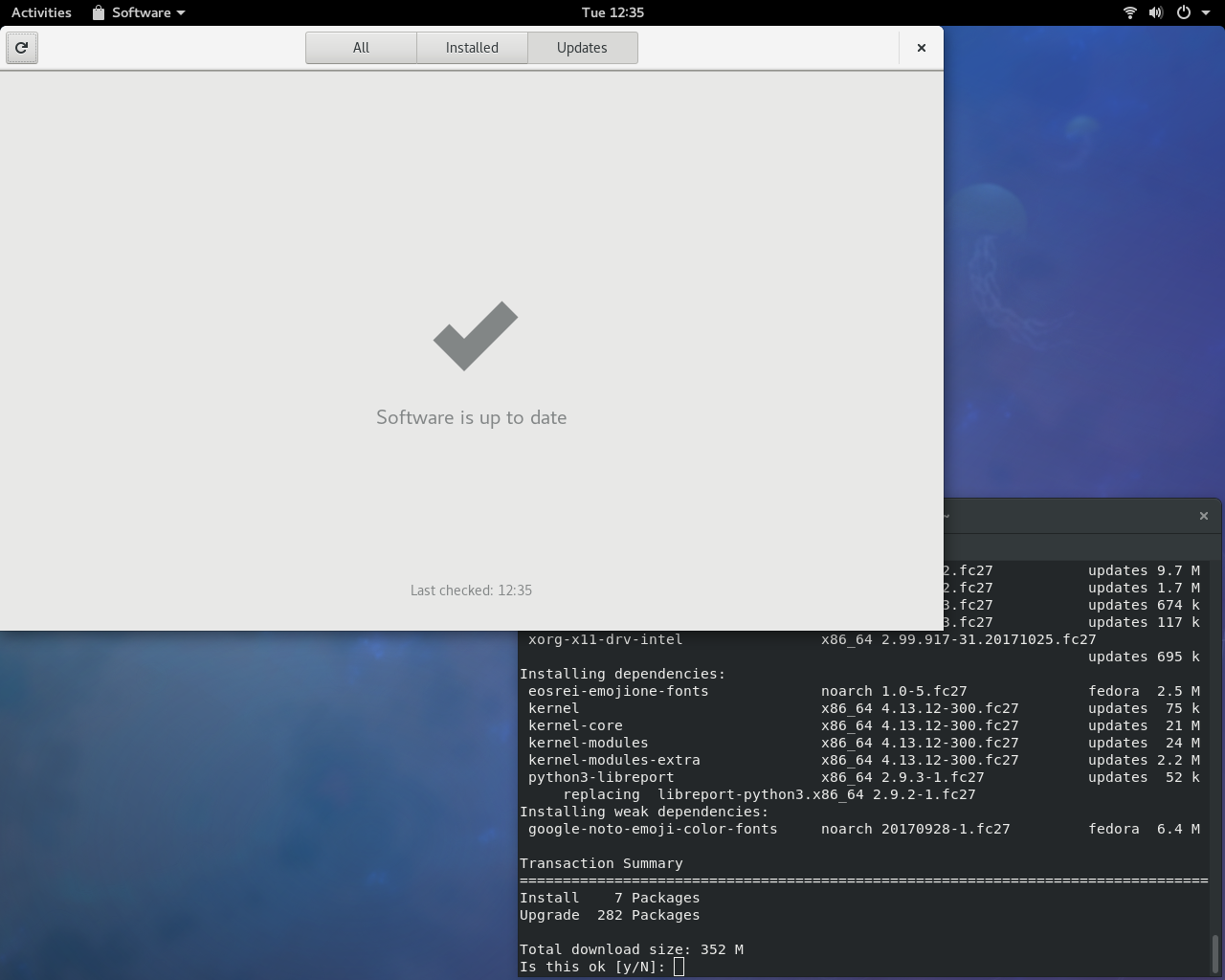Click "python3-libreport" in the terminal
This screenshot has height=980, width=1225.
click(x=601, y=777)
